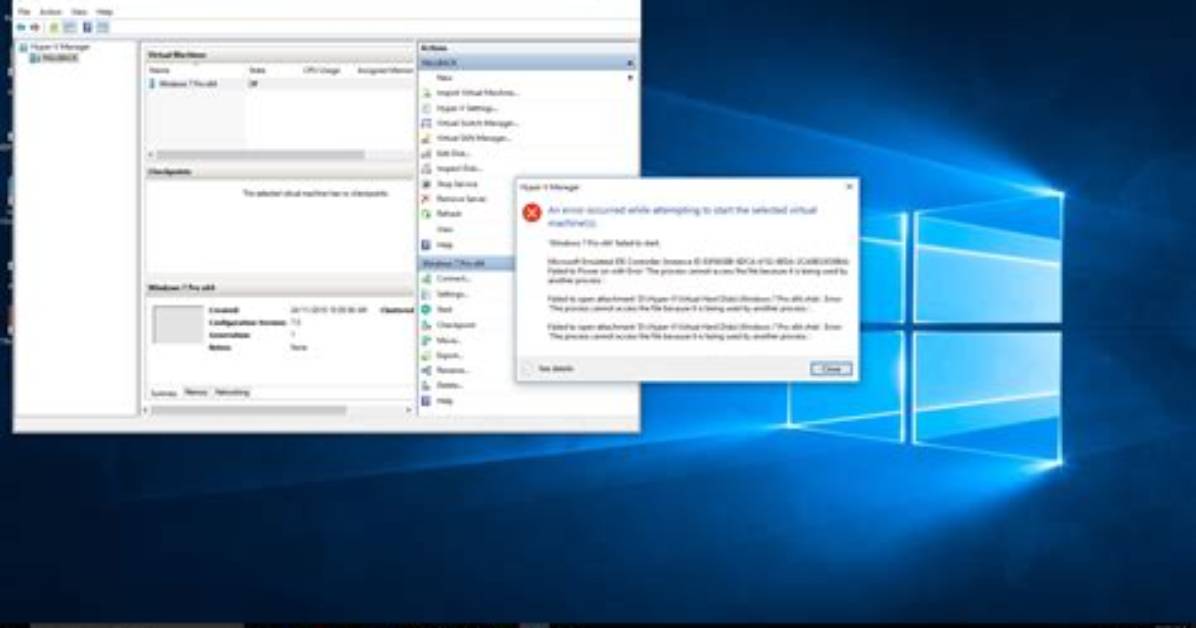Click the green Up toolbar icon

(x=53, y=27)
